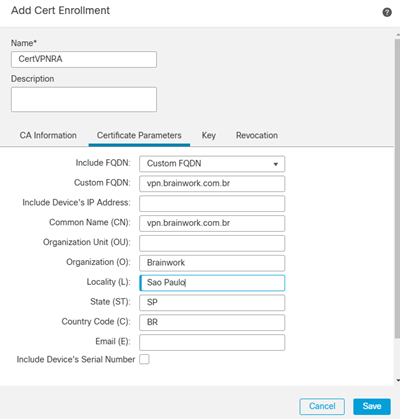Screen dimensions: 400x419
Task: Expand the Include FQDN dropdown arrow
Action: [276, 164]
